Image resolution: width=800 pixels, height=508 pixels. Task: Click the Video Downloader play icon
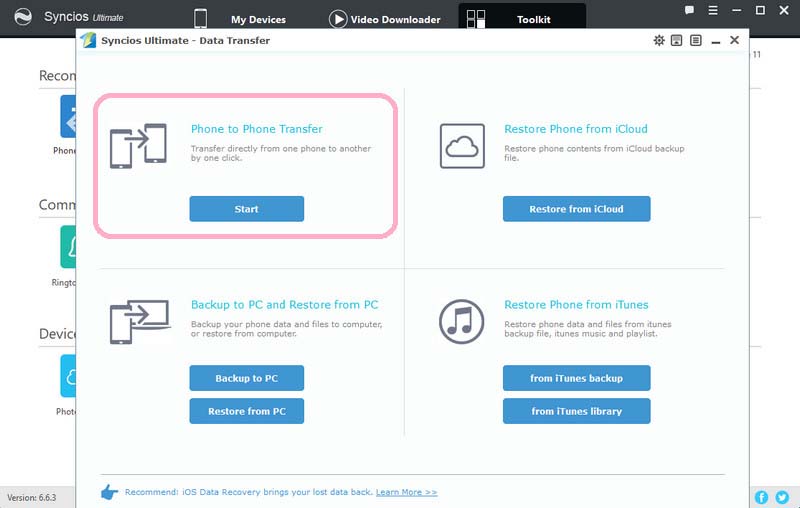coord(338,19)
